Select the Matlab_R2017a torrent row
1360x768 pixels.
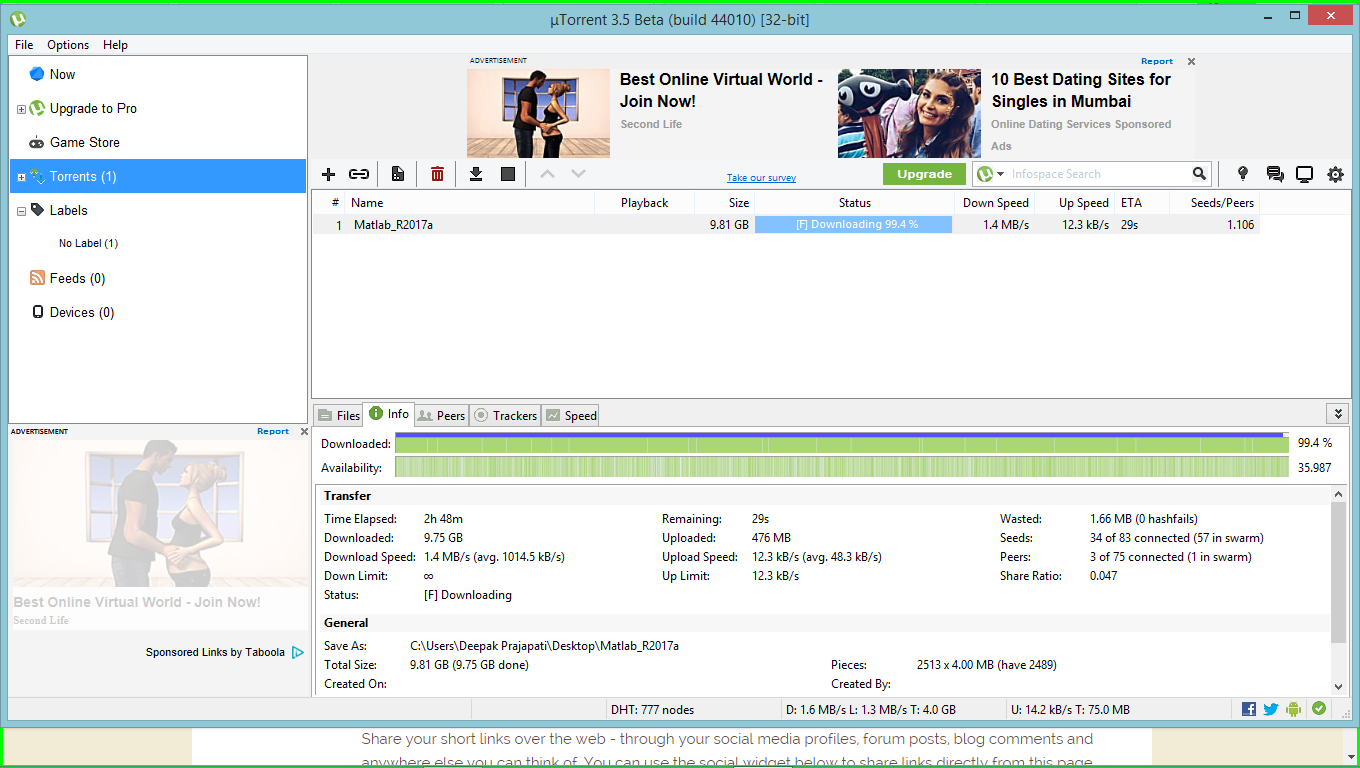pyautogui.click(x=785, y=225)
